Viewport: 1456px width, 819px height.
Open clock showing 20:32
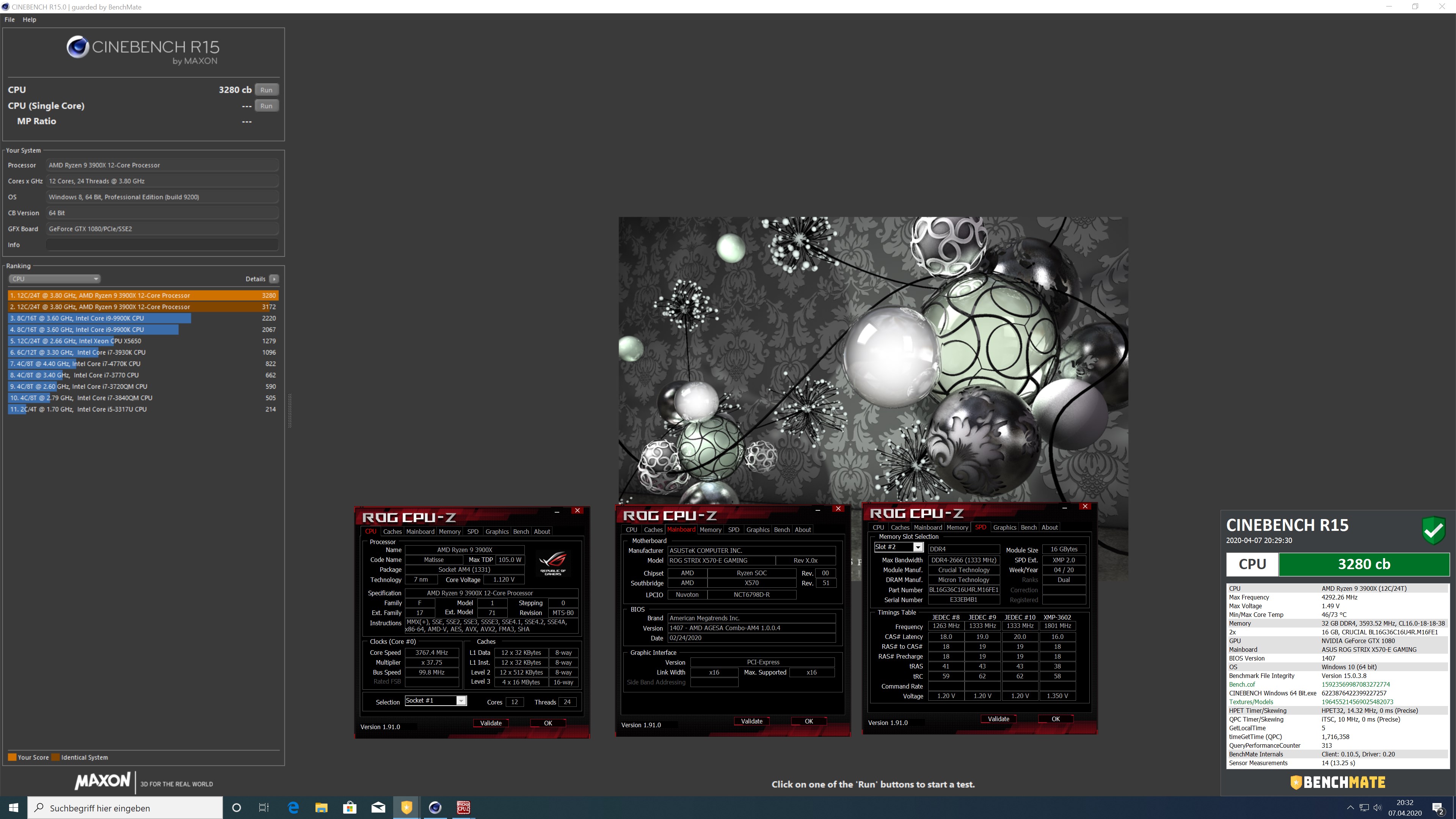tap(1404, 808)
